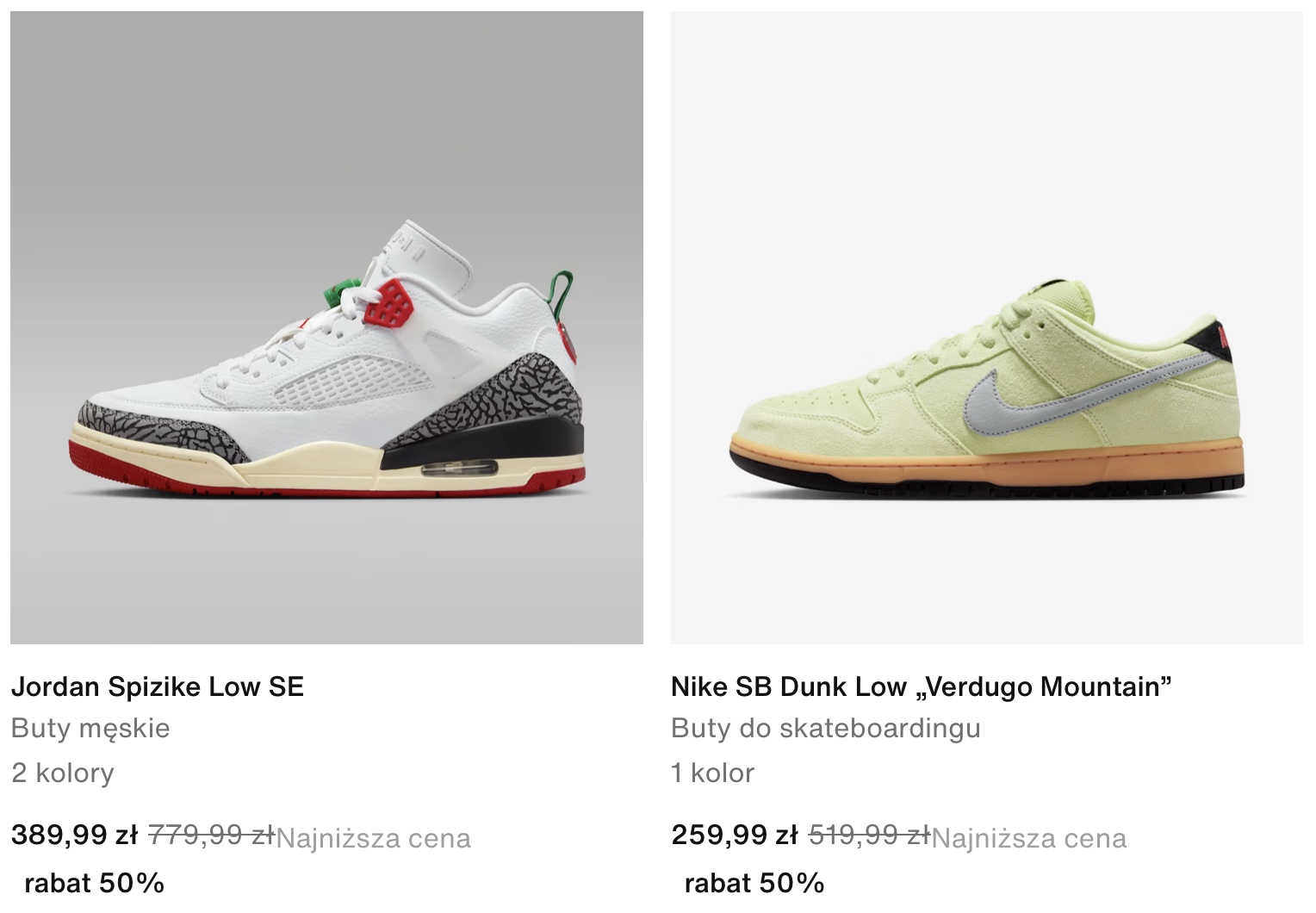The height and width of the screenshot is (913, 1316).
Task: Click the rabat 50% badge for Jordan Spizike
Action: [x=95, y=883]
